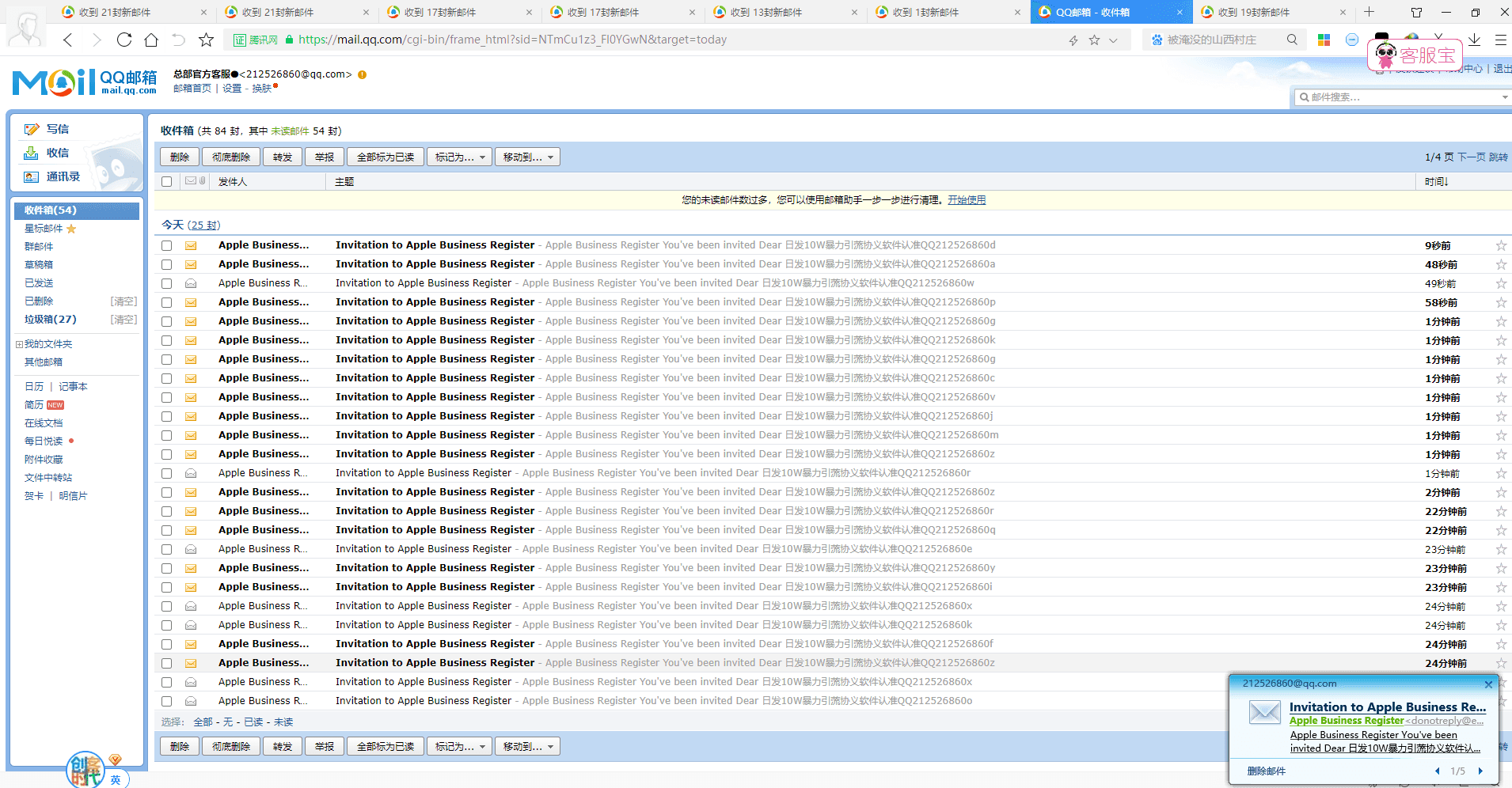The height and width of the screenshot is (788, 1512).
Task: Click the top 彻底删除 button
Action: [x=231, y=157]
